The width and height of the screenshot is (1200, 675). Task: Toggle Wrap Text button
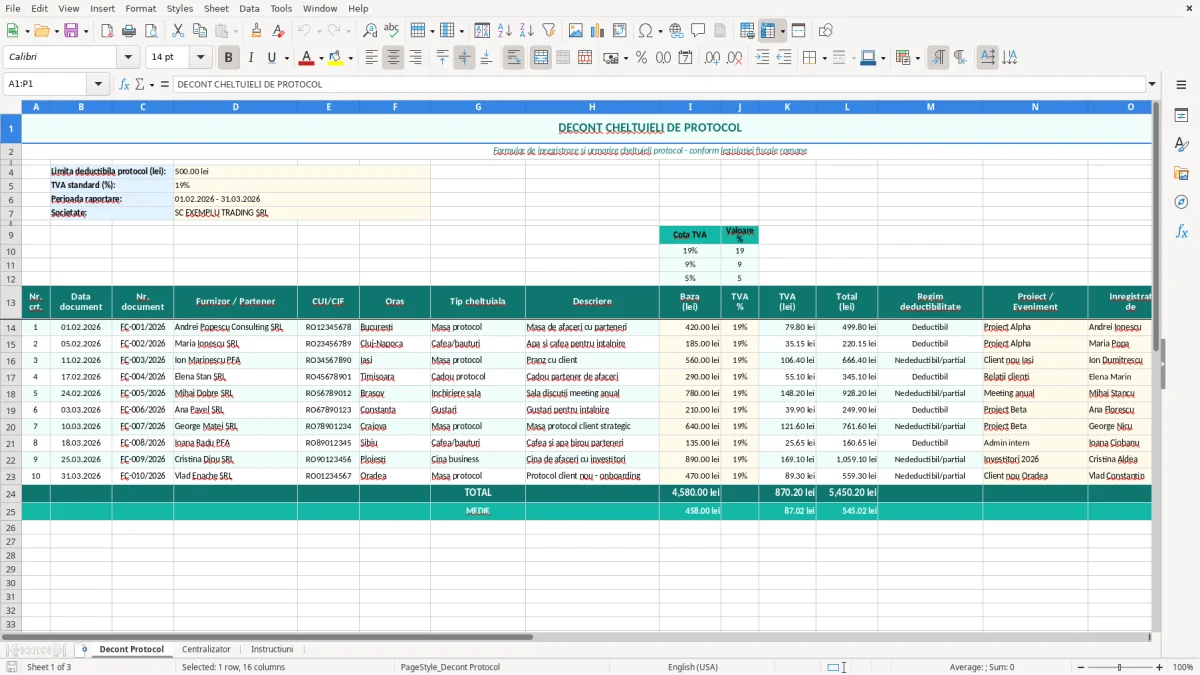coord(514,58)
